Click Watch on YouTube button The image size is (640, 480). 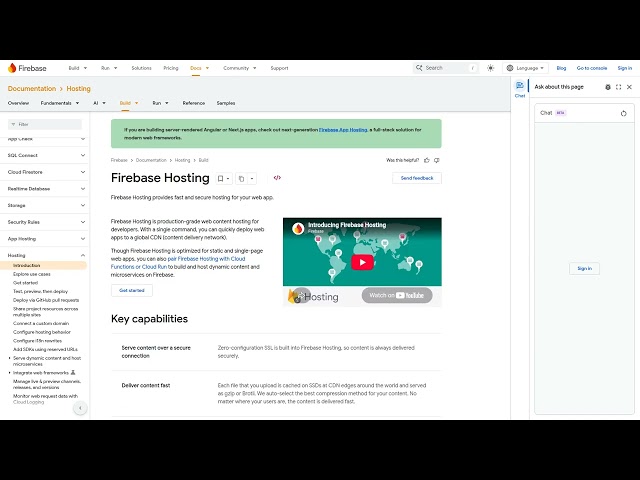(397, 295)
